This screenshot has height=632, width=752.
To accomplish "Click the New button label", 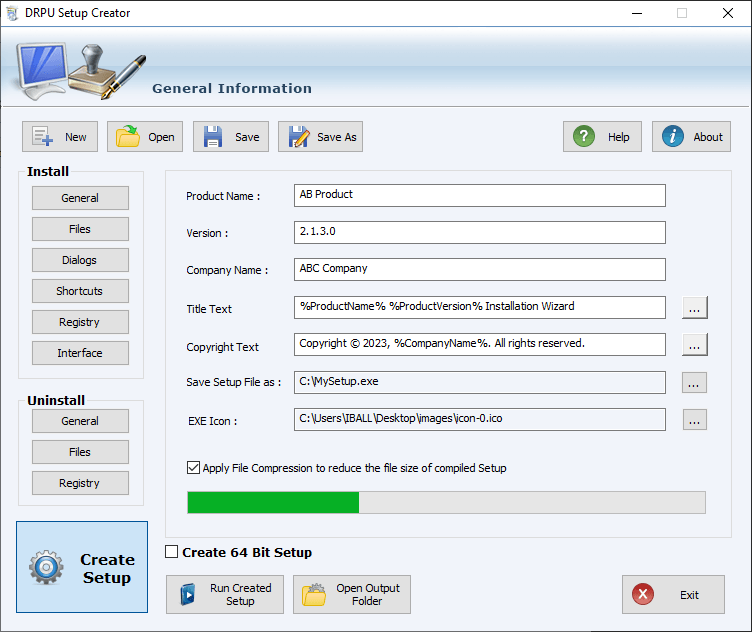I will tap(76, 137).
